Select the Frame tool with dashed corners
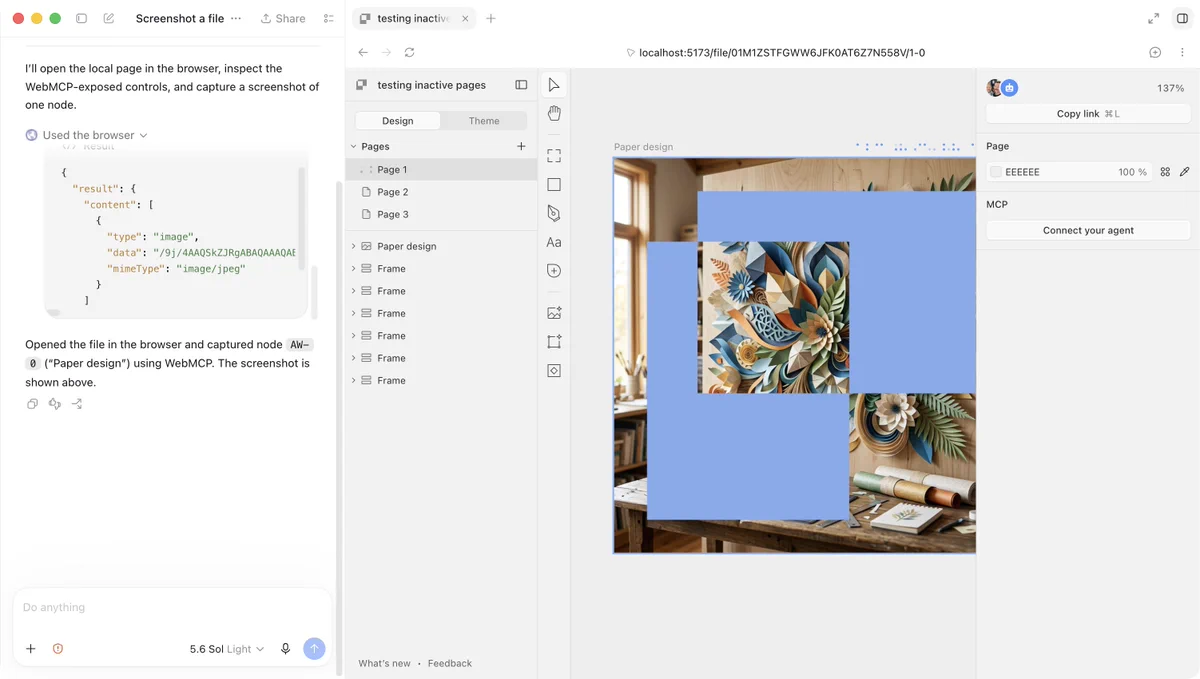This screenshot has width=1200, height=679. [554, 156]
